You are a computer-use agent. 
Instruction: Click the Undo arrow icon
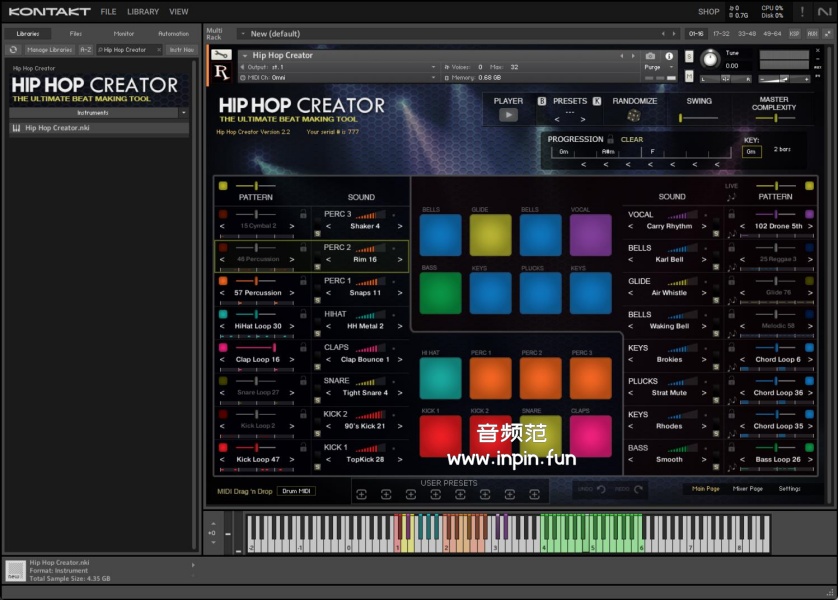click(x=601, y=489)
